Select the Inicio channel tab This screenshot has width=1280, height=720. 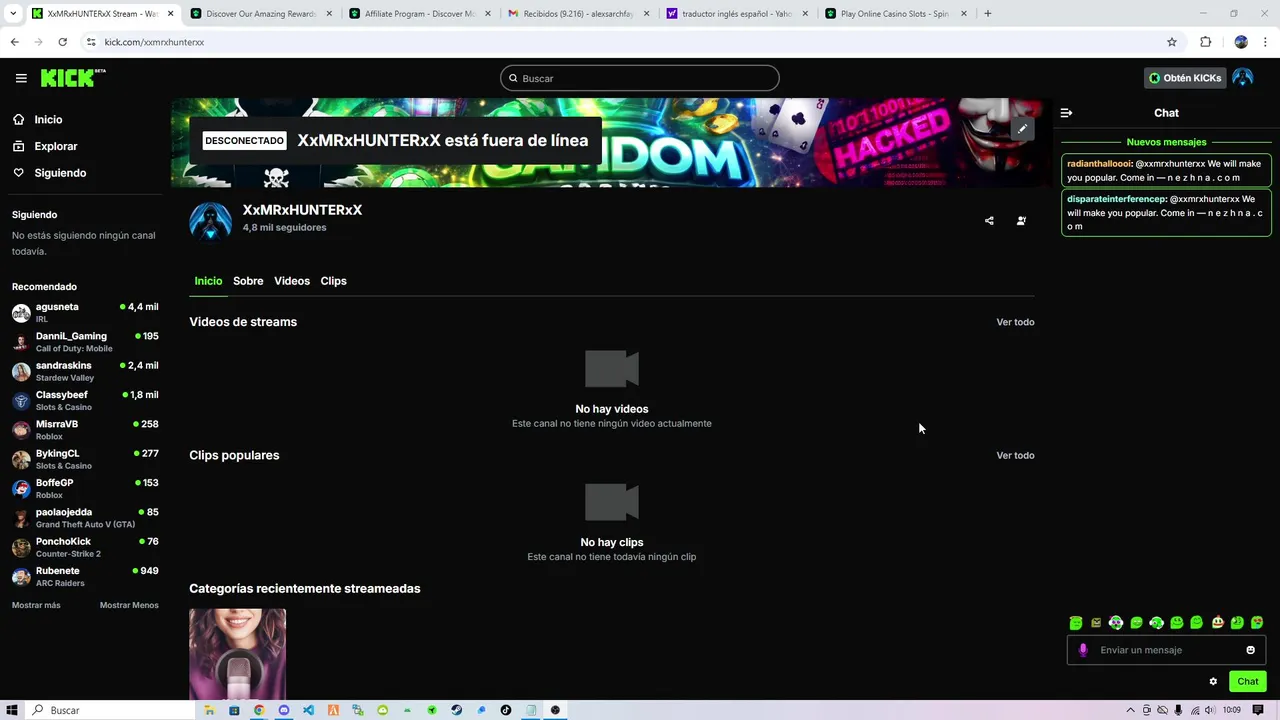click(208, 281)
